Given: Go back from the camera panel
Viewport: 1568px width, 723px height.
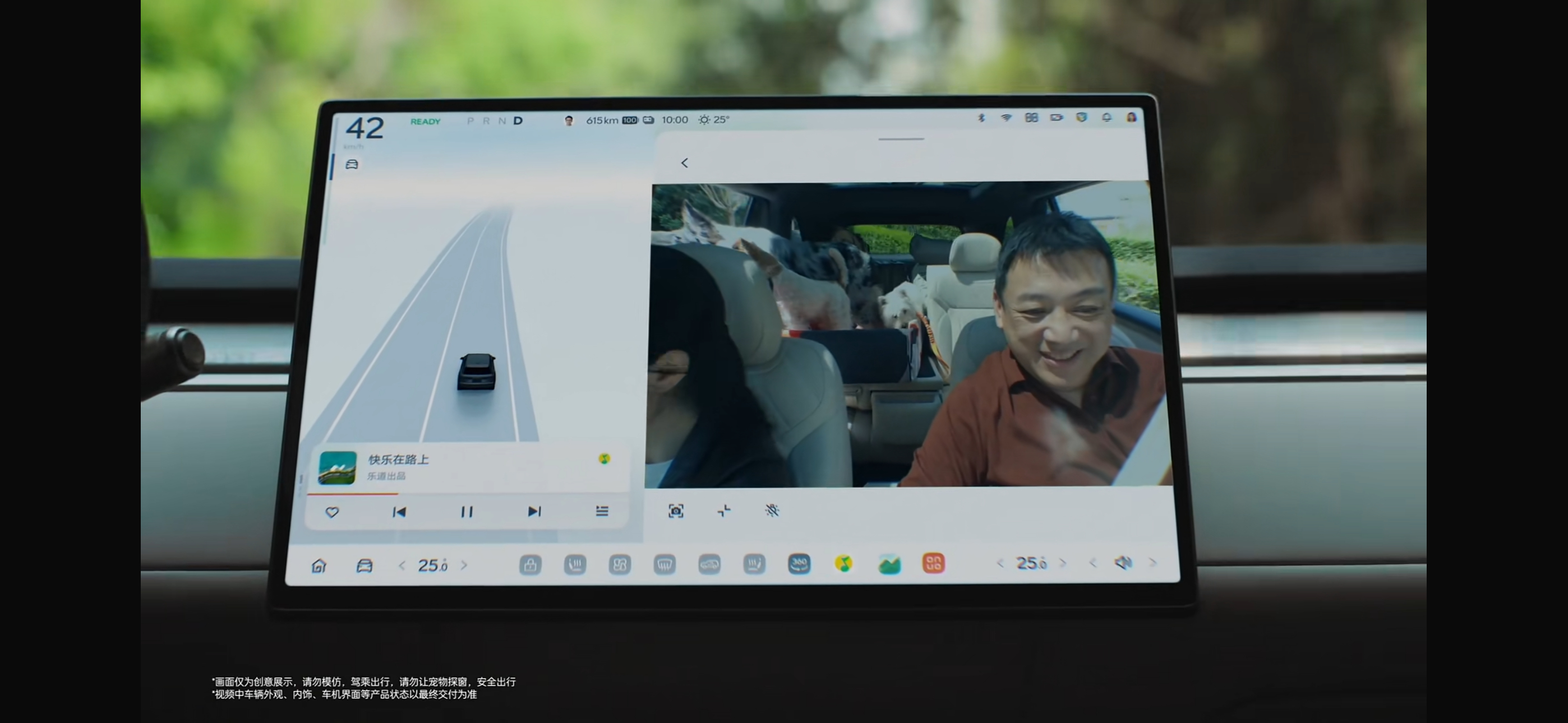Looking at the screenshot, I should pos(684,163).
